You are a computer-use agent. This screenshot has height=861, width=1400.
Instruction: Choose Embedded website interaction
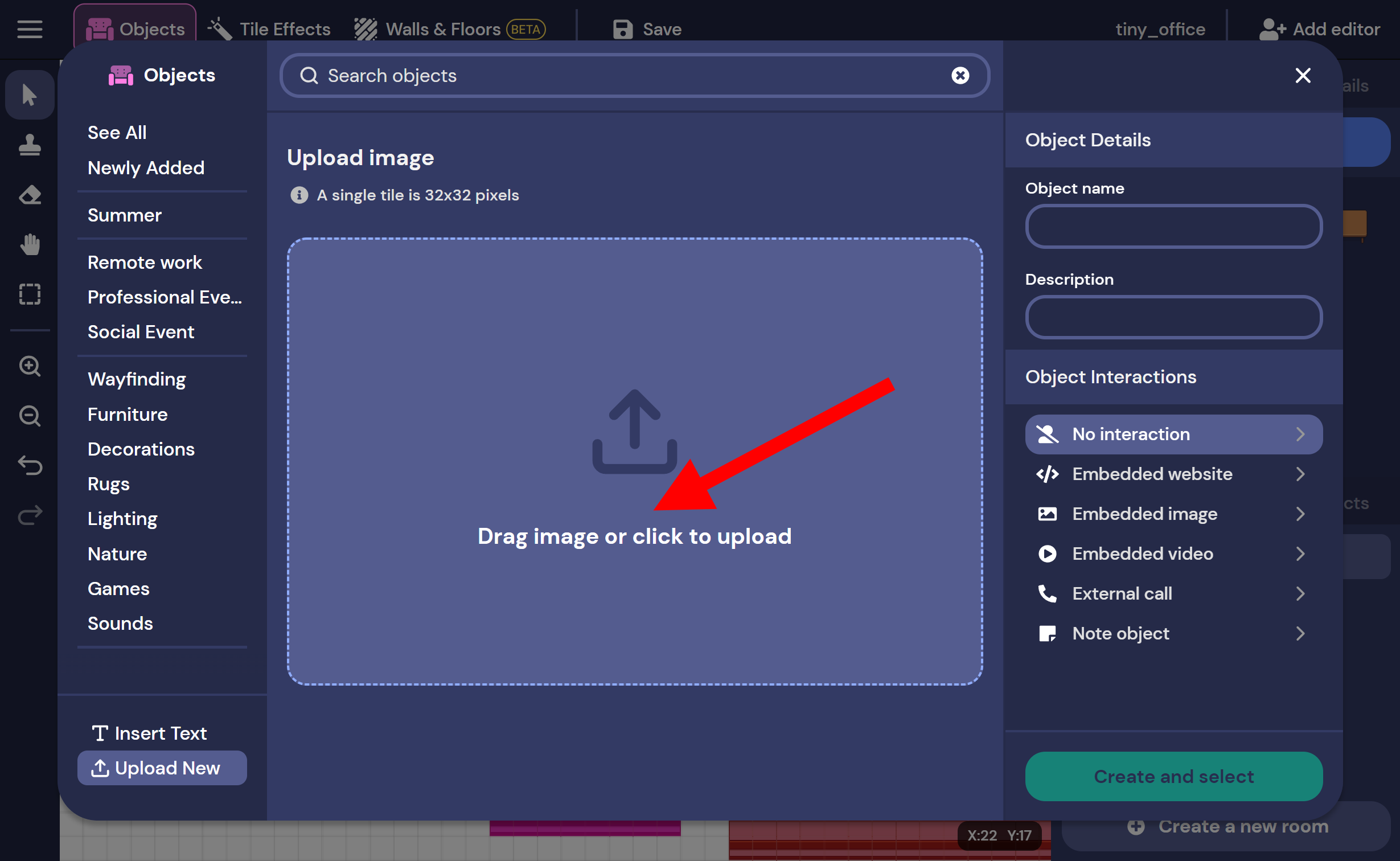point(1152,474)
